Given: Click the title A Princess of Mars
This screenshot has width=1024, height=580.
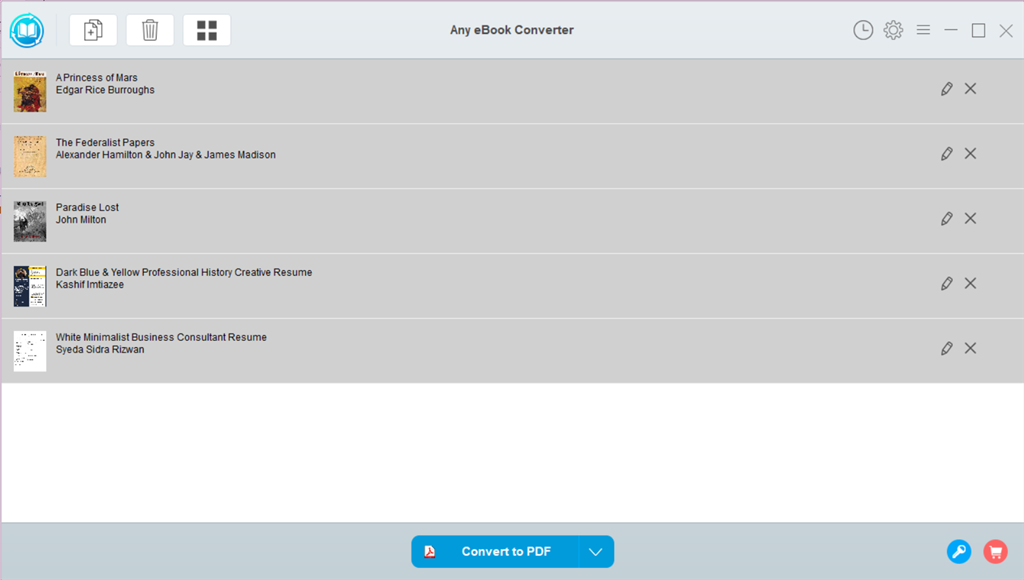Looking at the screenshot, I should click(97, 78).
